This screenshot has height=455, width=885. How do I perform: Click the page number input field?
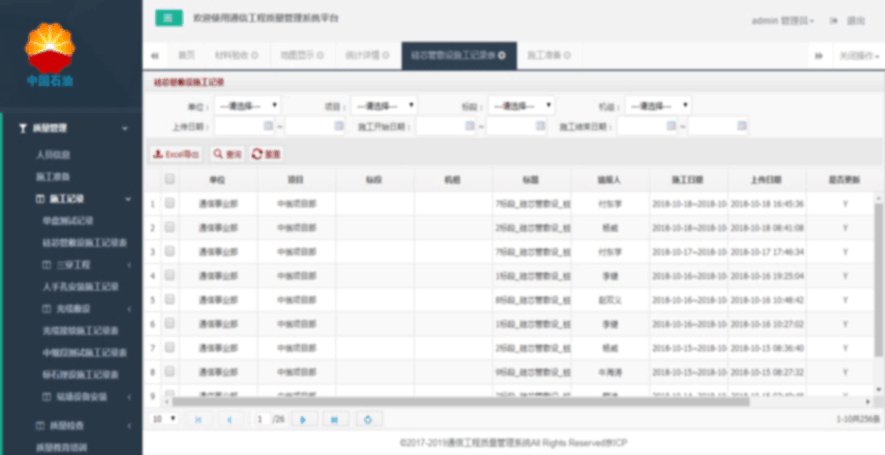pyautogui.click(x=261, y=419)
